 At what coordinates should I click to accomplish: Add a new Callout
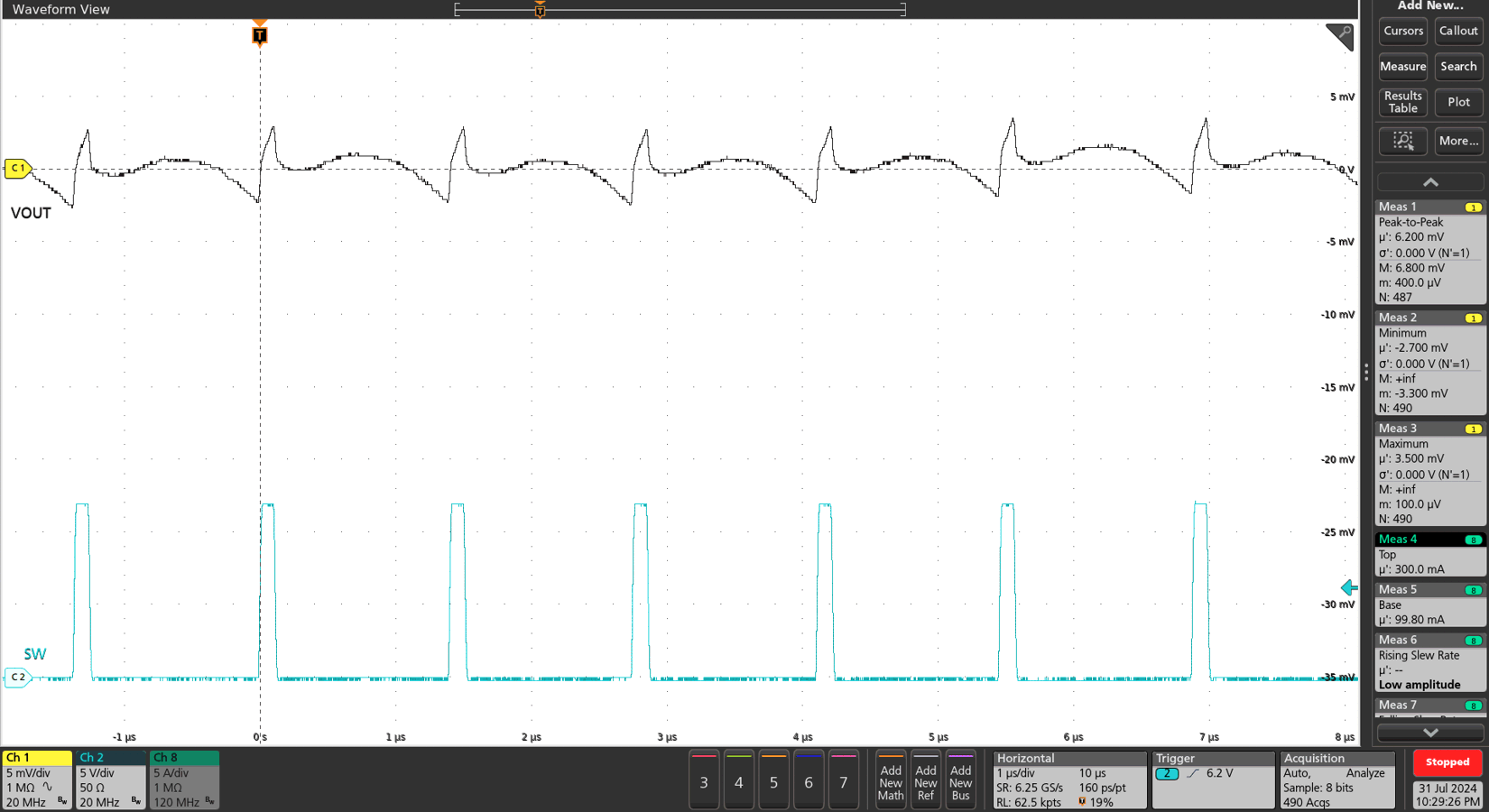click(x=1458, y=30)
